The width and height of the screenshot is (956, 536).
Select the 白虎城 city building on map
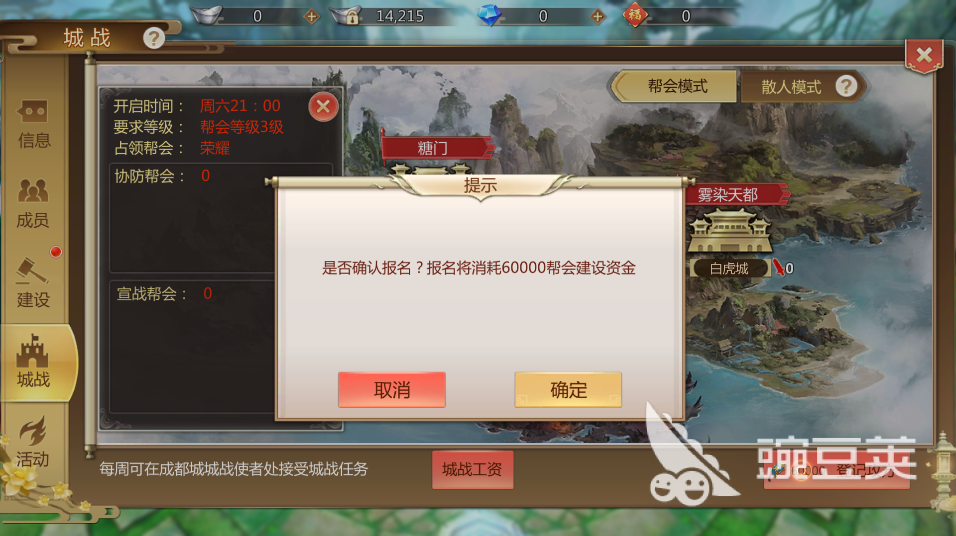tap(730, 232)
